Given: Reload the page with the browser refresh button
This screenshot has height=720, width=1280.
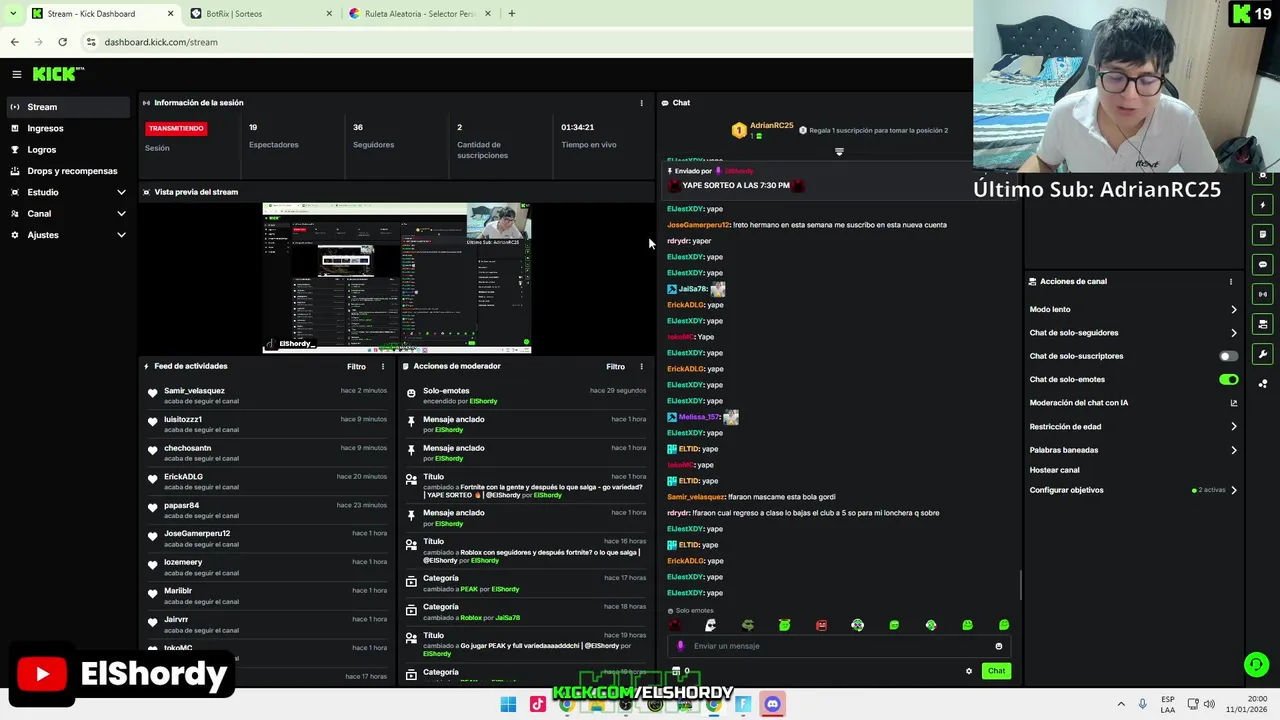Looking at the screenshot, I should click(x=62, y=42).
